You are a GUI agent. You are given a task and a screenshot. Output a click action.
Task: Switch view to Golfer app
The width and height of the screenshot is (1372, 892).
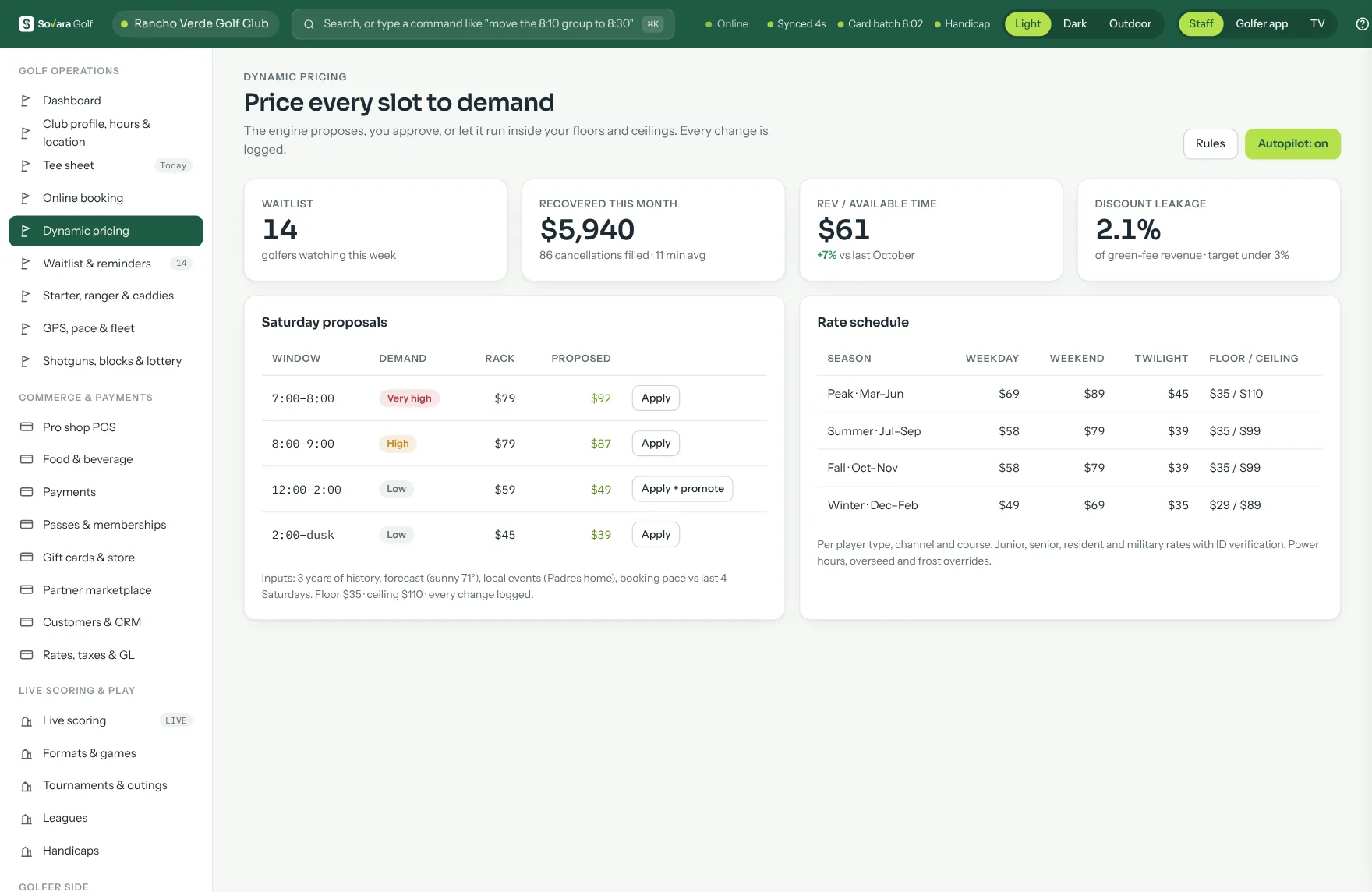point(1261,24)
